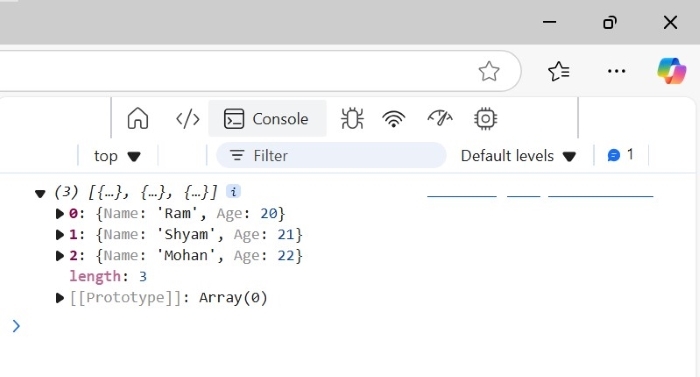This screenshot has width=700, height=377.
Task: Open the Copilot sidebar icon
Action: [x=671, y=71]
